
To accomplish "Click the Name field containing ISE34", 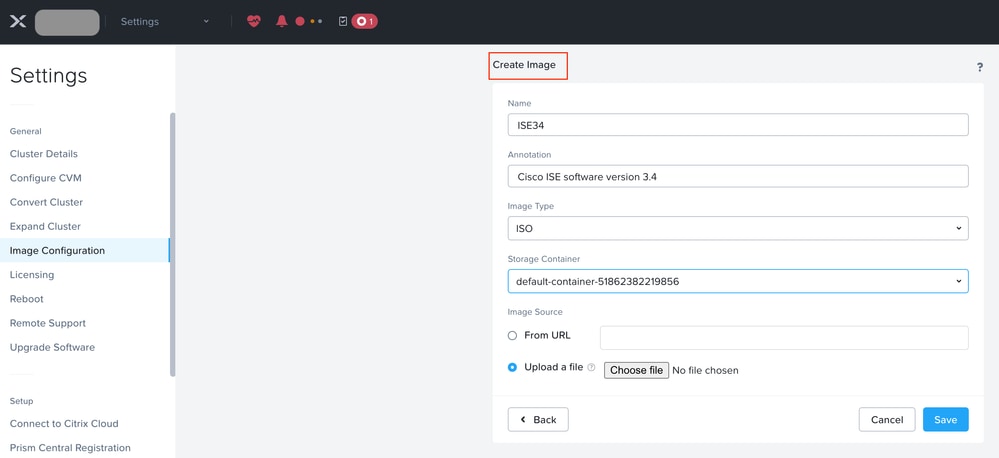I will [x=738, y=125].
